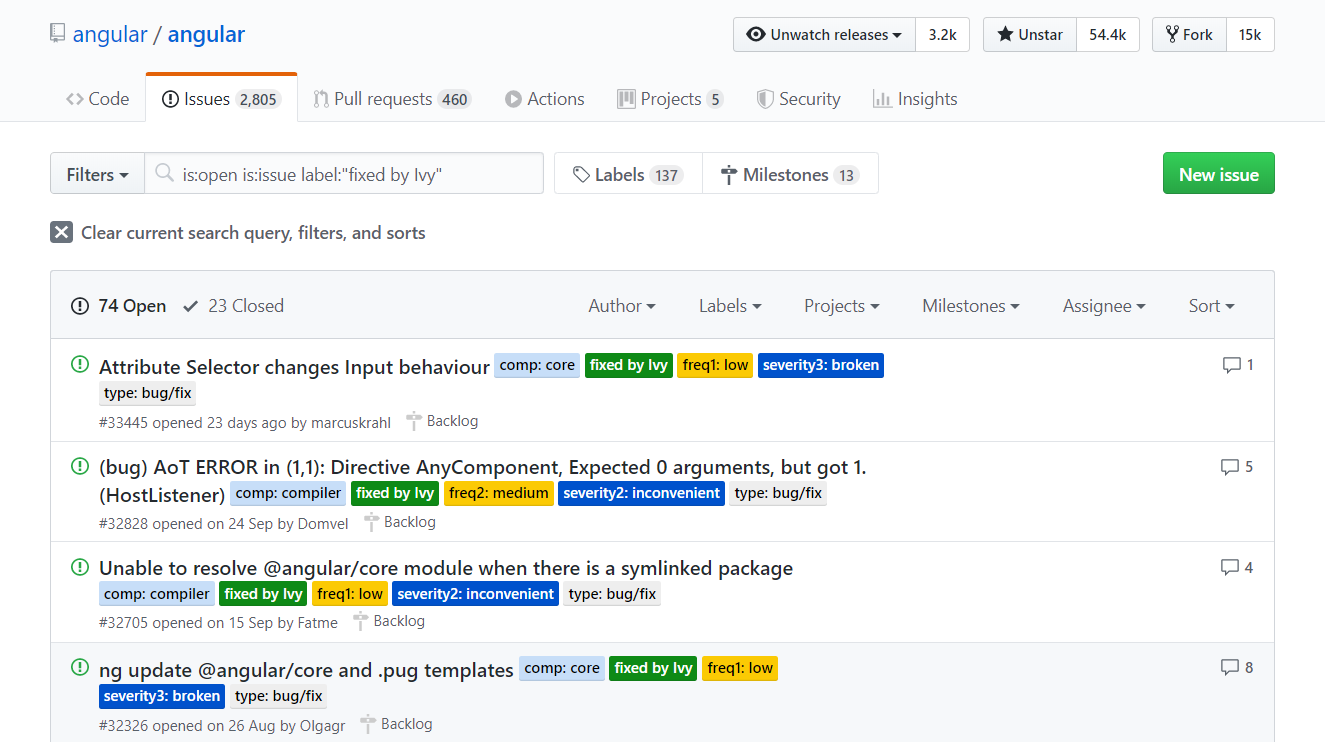Click Clear current search query, filters, and sorts

point(238,232)
